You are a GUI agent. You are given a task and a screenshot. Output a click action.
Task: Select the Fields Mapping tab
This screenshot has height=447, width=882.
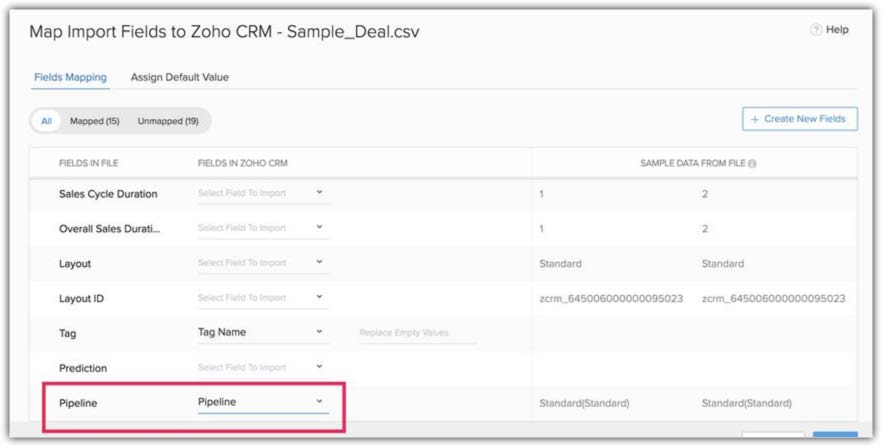70,77
